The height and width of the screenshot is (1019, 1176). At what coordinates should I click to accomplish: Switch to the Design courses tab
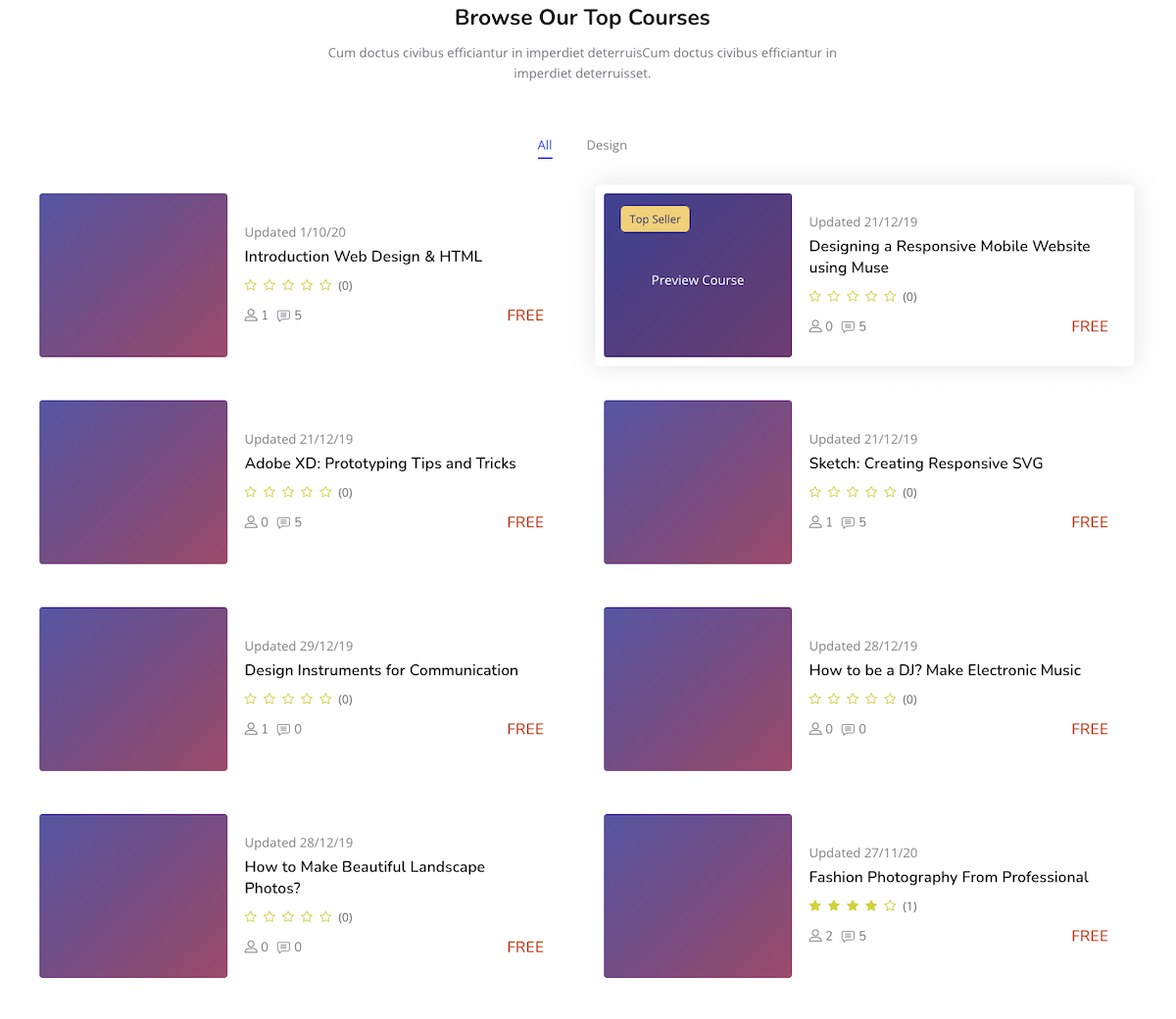pos(607,145)
